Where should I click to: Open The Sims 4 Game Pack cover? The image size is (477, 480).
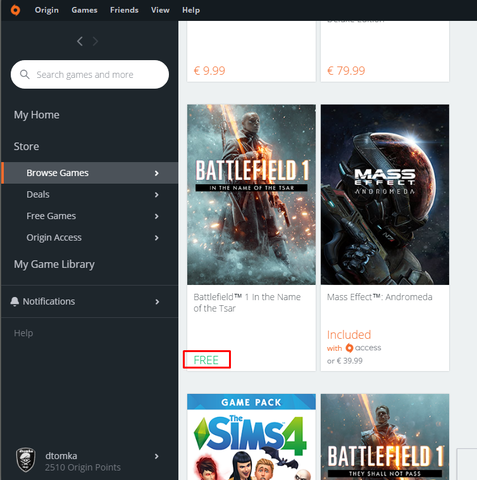tap(251, 437)
